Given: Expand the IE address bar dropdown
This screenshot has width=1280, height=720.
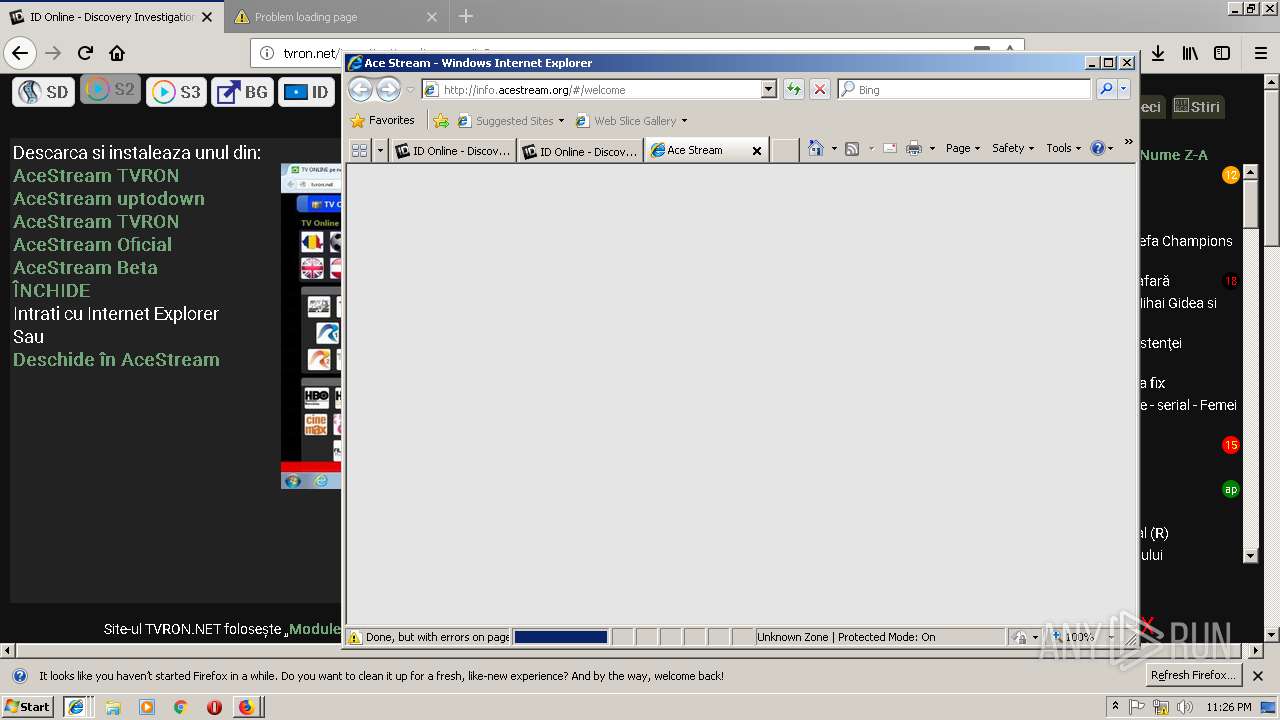Looking at the screenshot, I should [768, 89].
